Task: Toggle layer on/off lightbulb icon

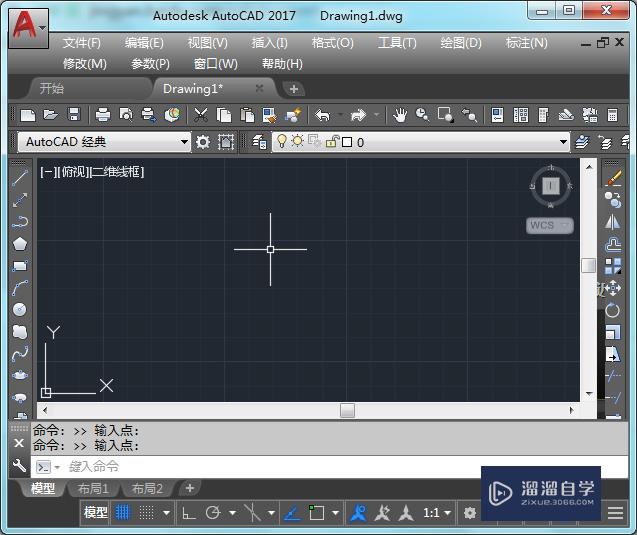Action: tap(281, 141)
